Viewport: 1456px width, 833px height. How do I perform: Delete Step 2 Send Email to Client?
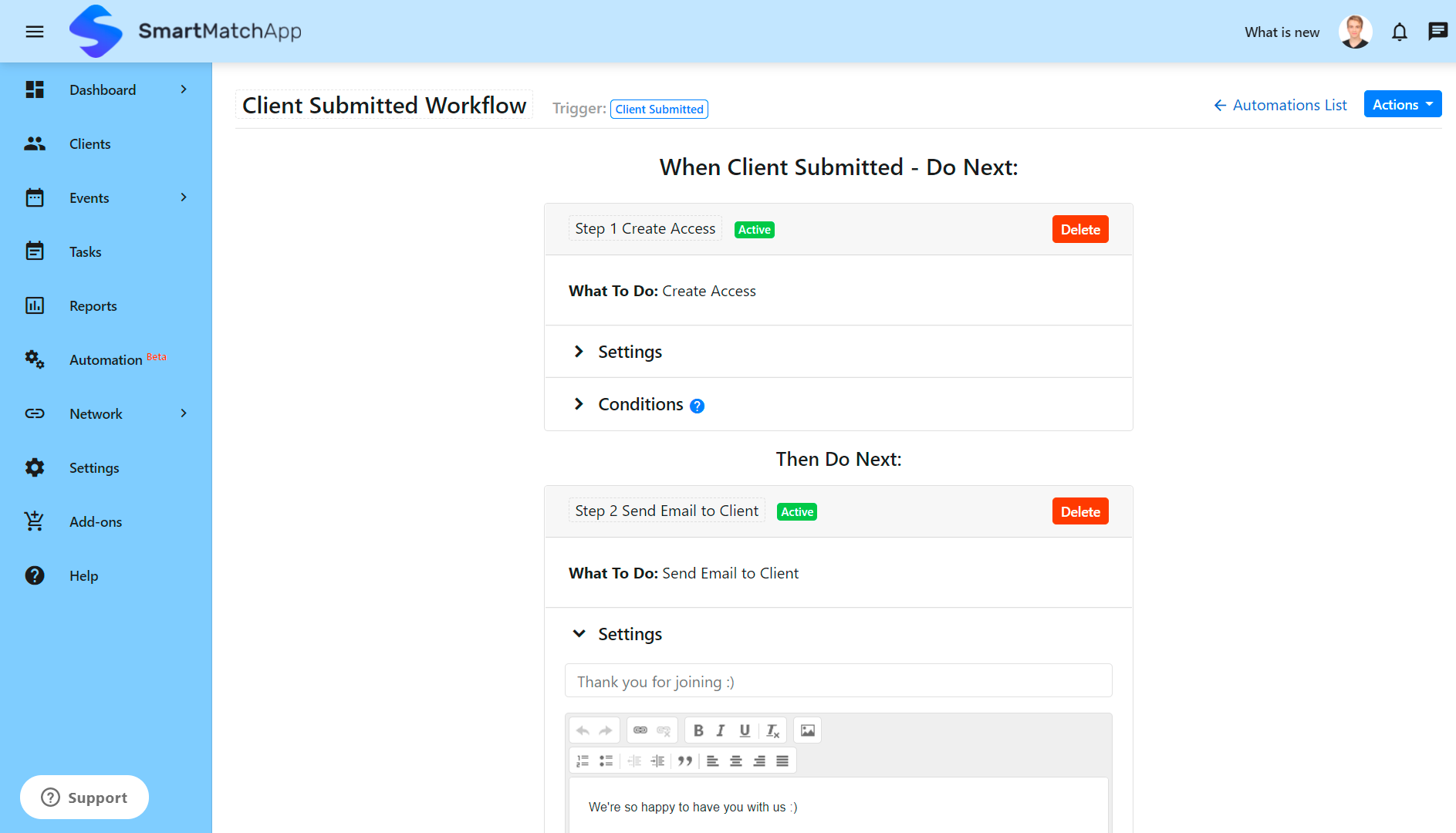coord(1079,511)
